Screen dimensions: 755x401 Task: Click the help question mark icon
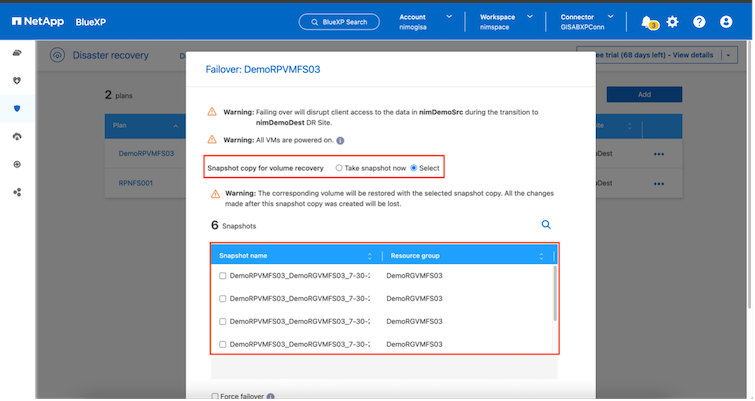699,22
